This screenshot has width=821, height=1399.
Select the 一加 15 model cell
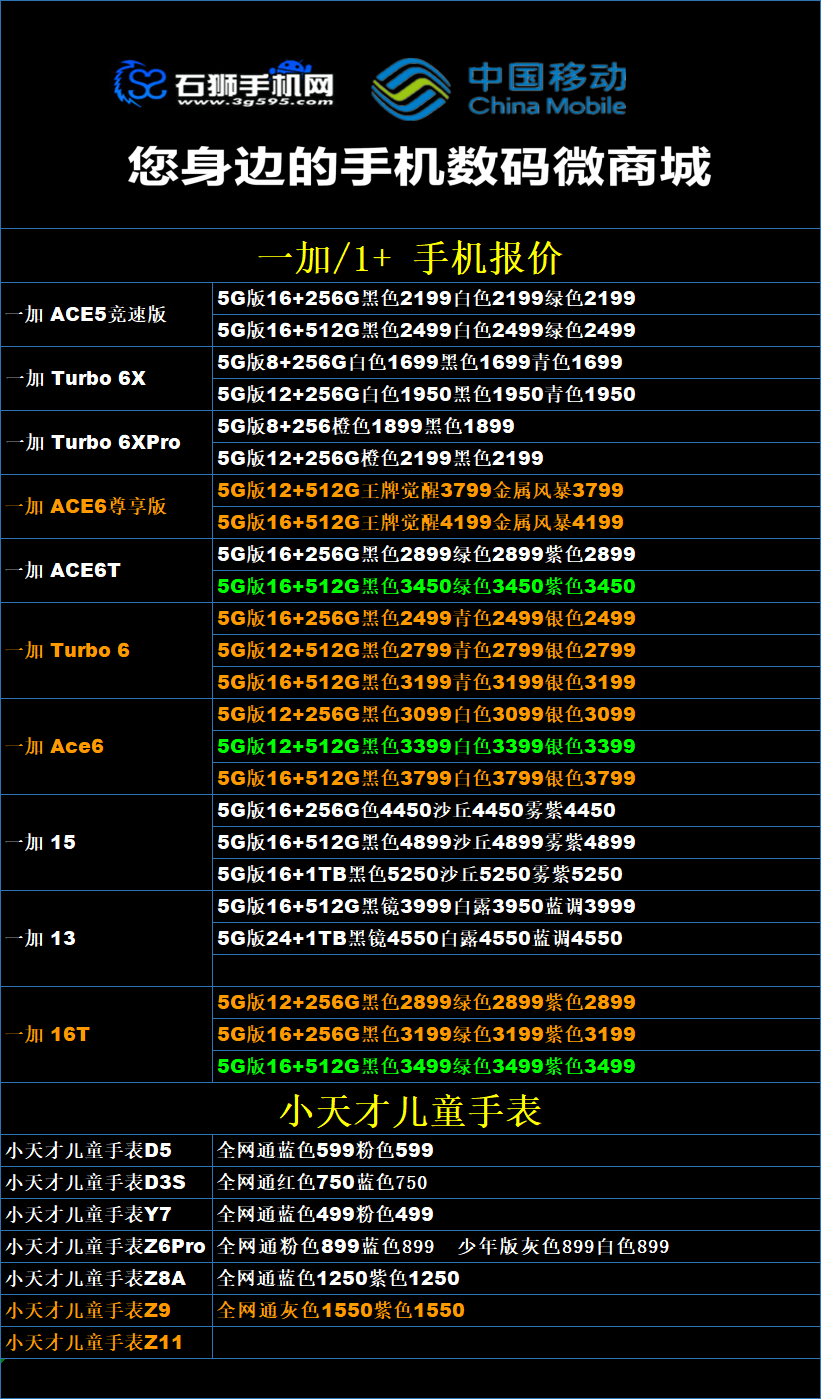click(106, 842)
